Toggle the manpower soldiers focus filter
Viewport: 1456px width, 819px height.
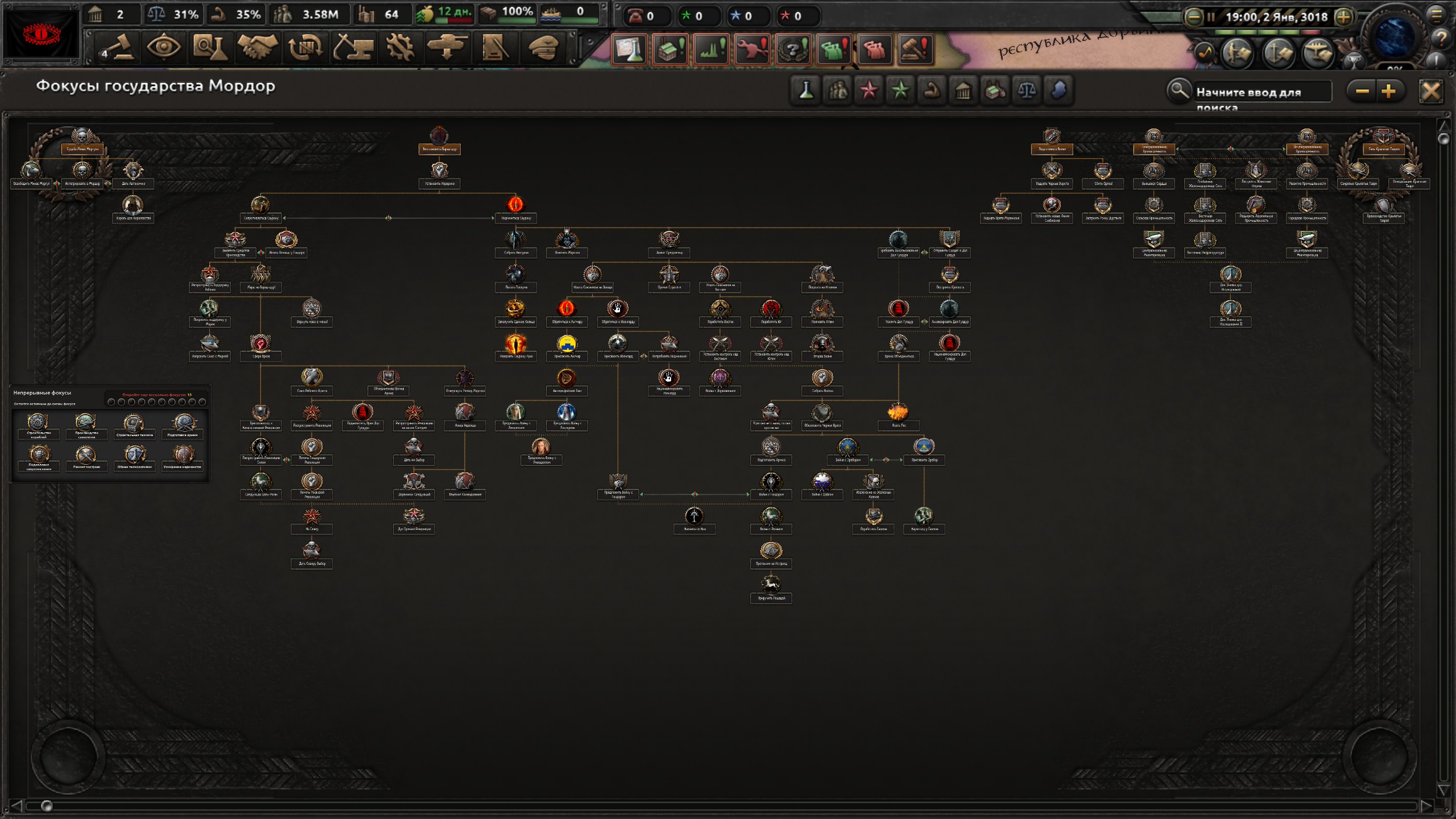pyautogui.click(x=838, y=90)
